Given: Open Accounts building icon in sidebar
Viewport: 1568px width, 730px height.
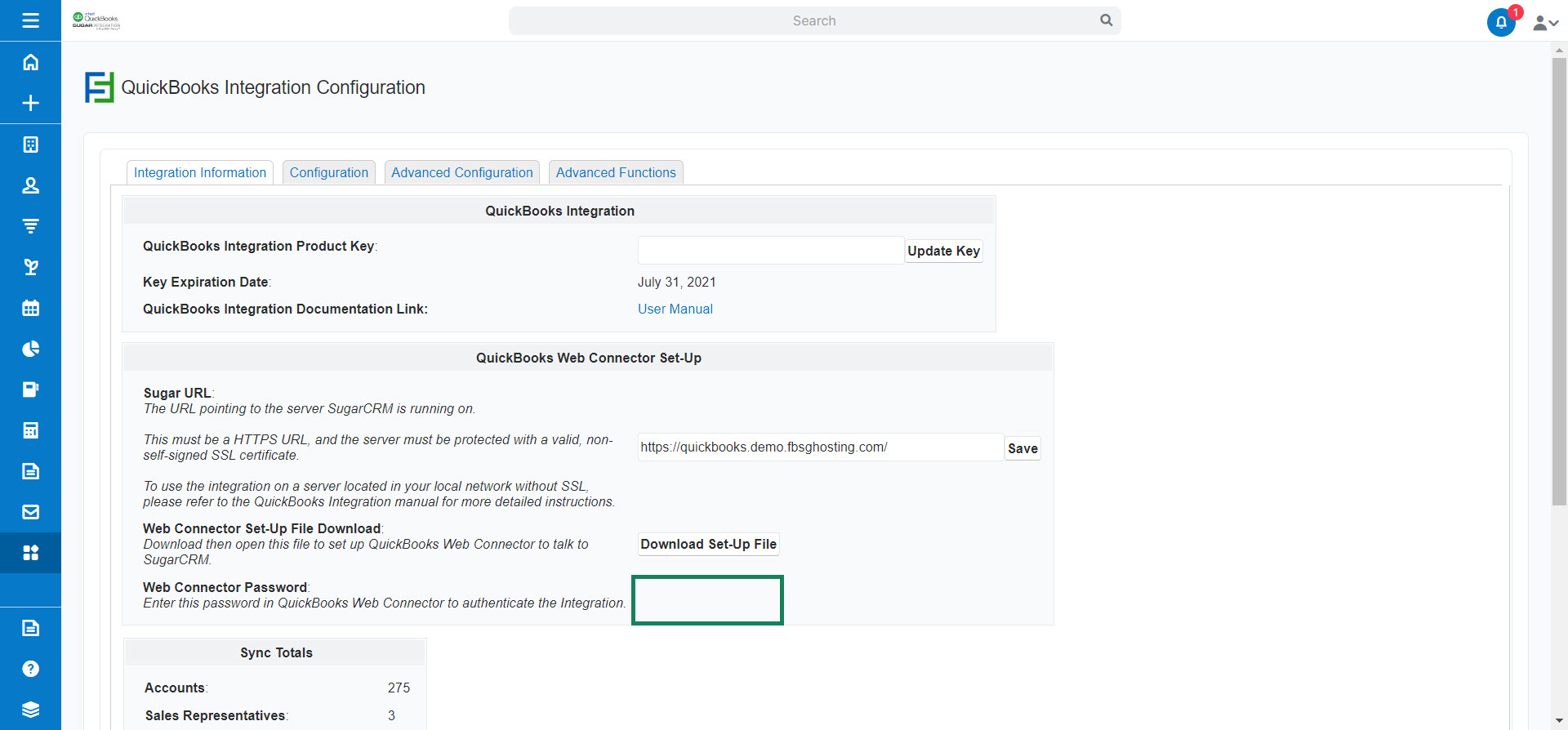Looking at the screenshot, I should pyautogui.click(x=30, y=145).
